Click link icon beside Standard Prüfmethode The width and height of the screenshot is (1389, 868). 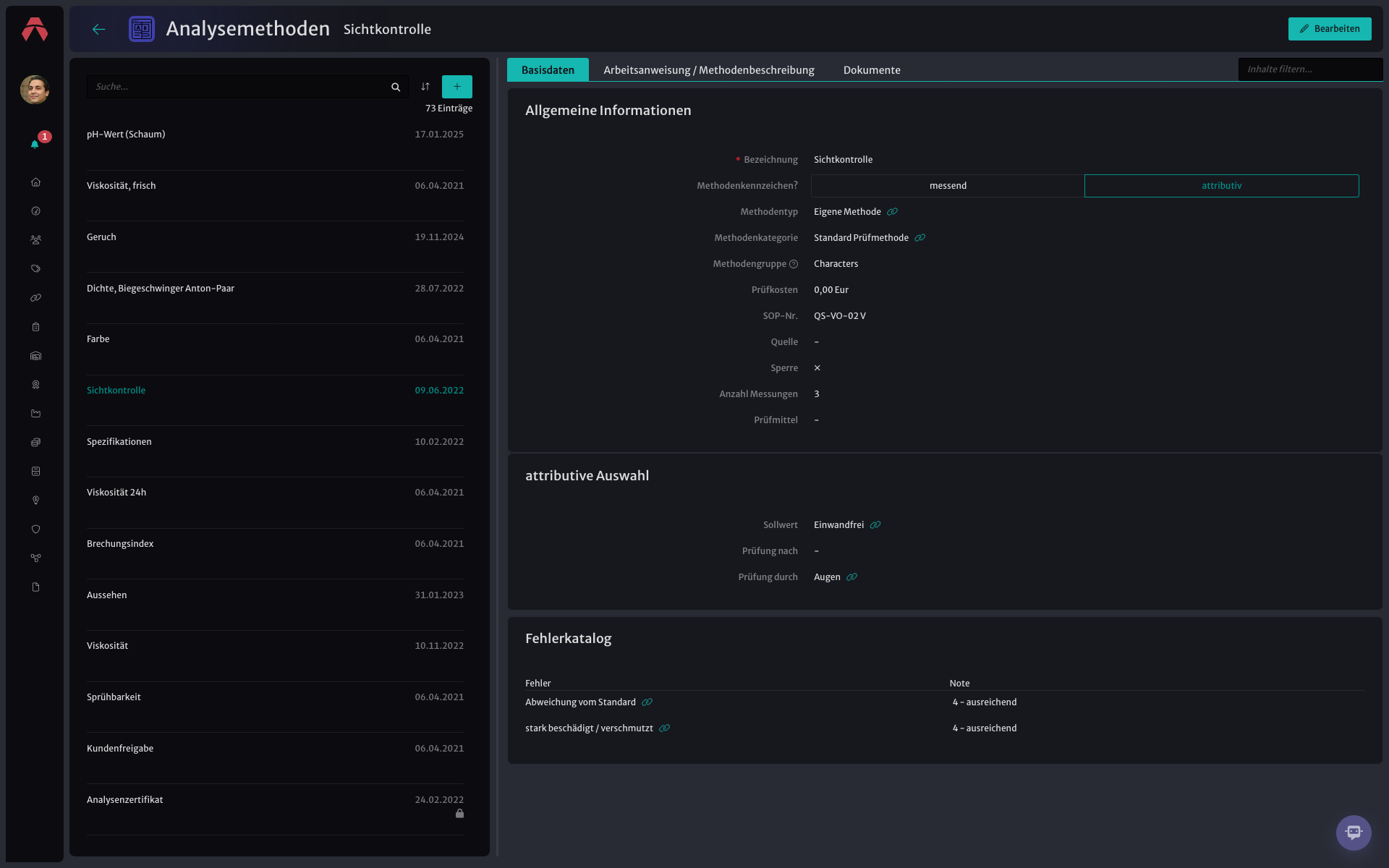[x=920, y=238]
